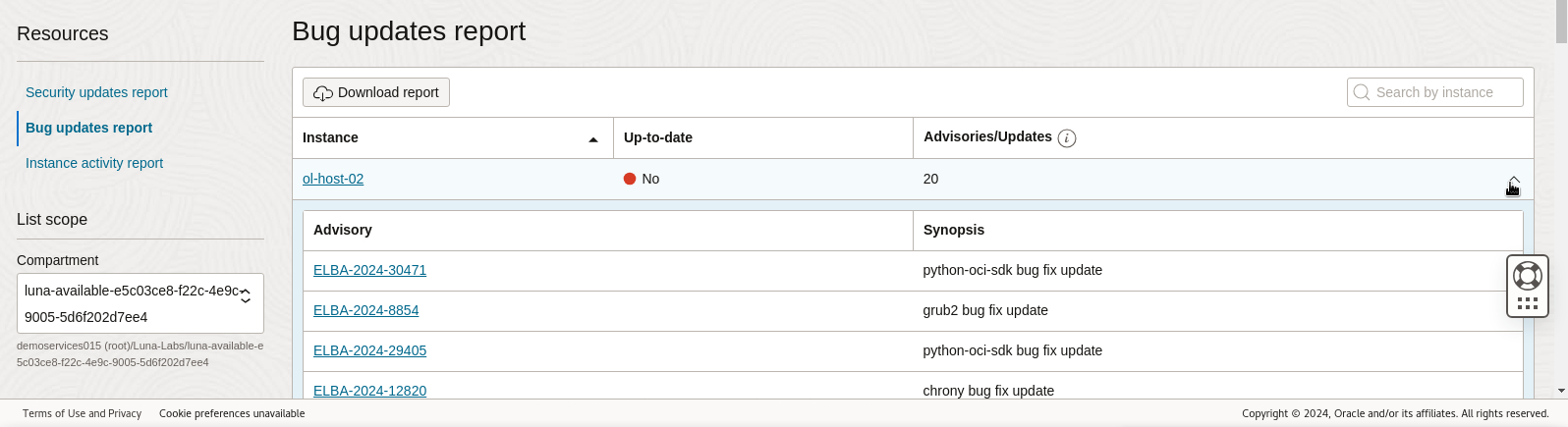Viewport: 1568px width, 427px height.
Task: Collapse the ol-host-02 row details
Action: pyautogui.click(x=1513, y=182)
